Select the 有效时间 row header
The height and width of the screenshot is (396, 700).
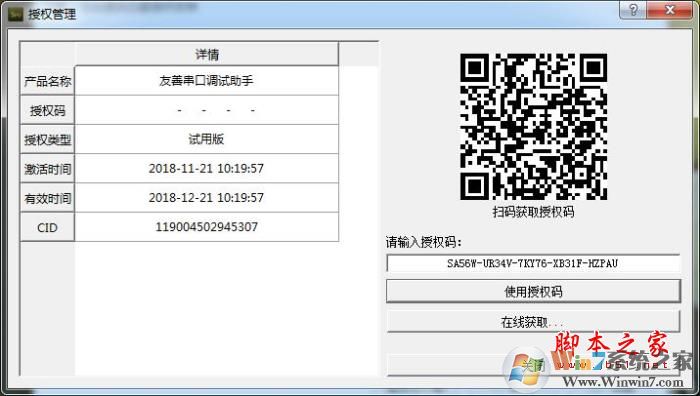coord(47,198)
